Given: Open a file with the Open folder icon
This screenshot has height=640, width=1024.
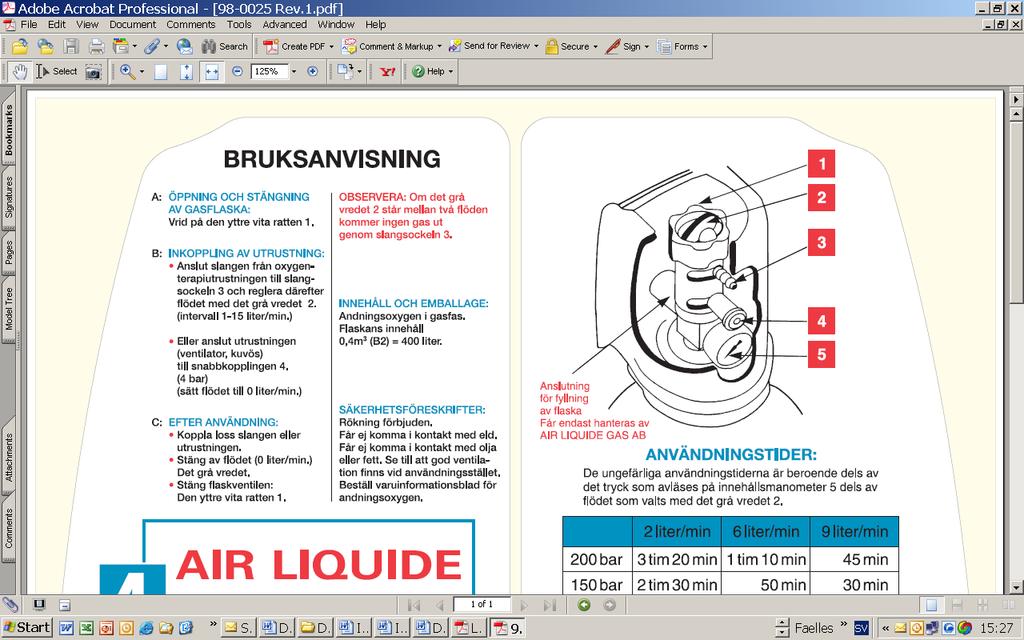Looking at the screenshot, I should 20,46.
